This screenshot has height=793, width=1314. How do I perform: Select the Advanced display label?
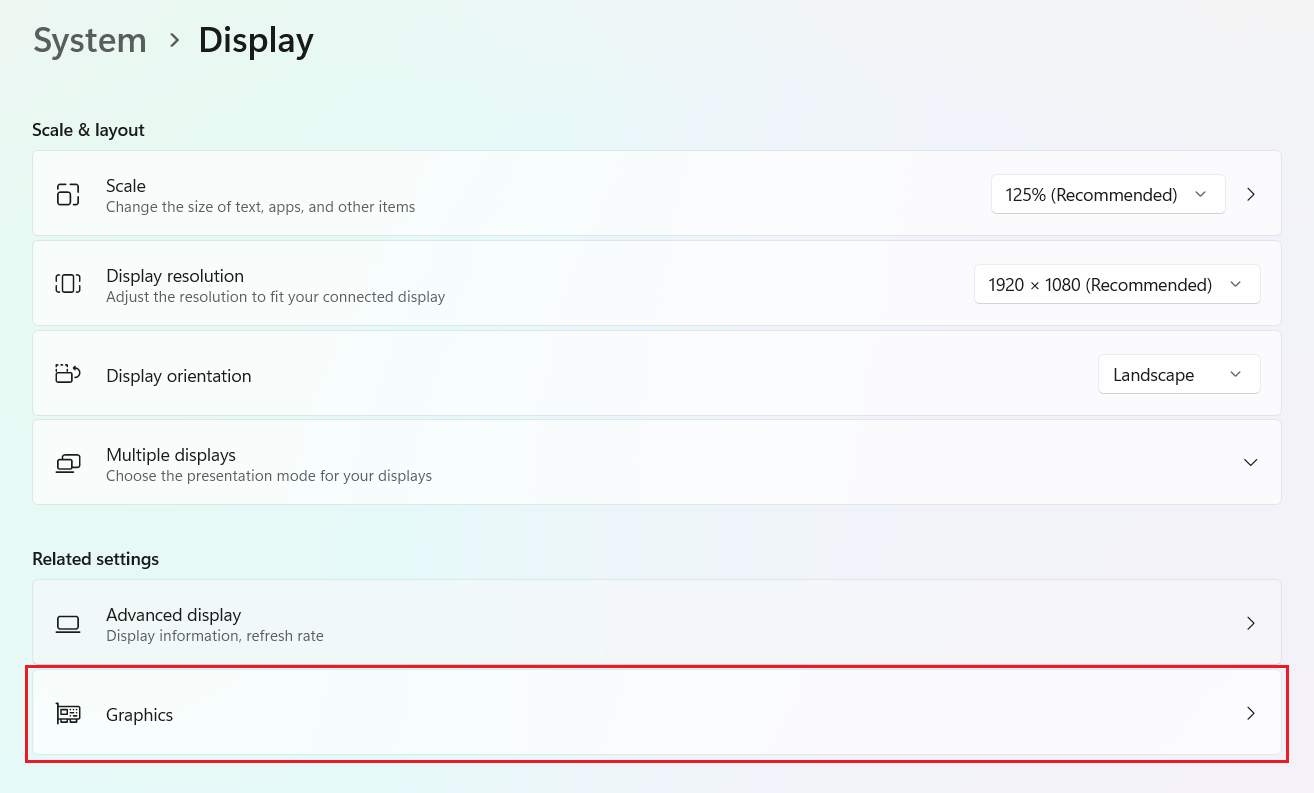(x=174, y=615)
